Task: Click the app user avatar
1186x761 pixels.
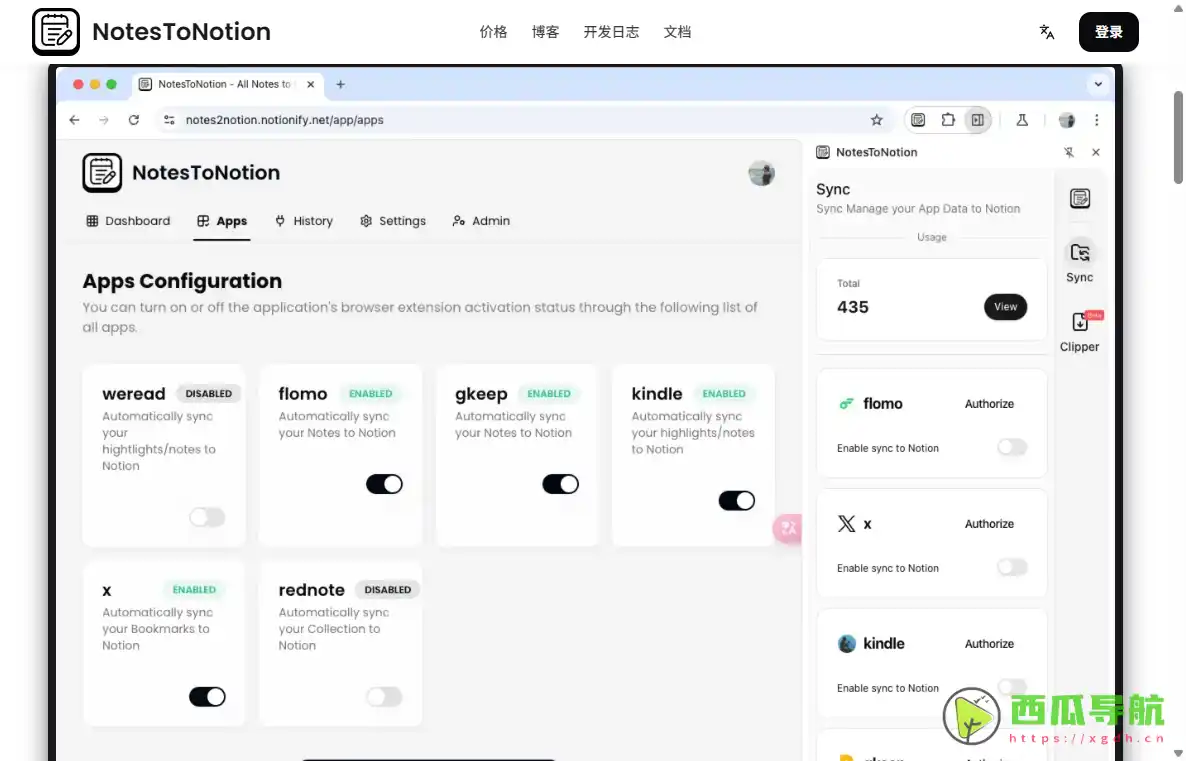Action: pyautogui.click(x=761, y=173)
